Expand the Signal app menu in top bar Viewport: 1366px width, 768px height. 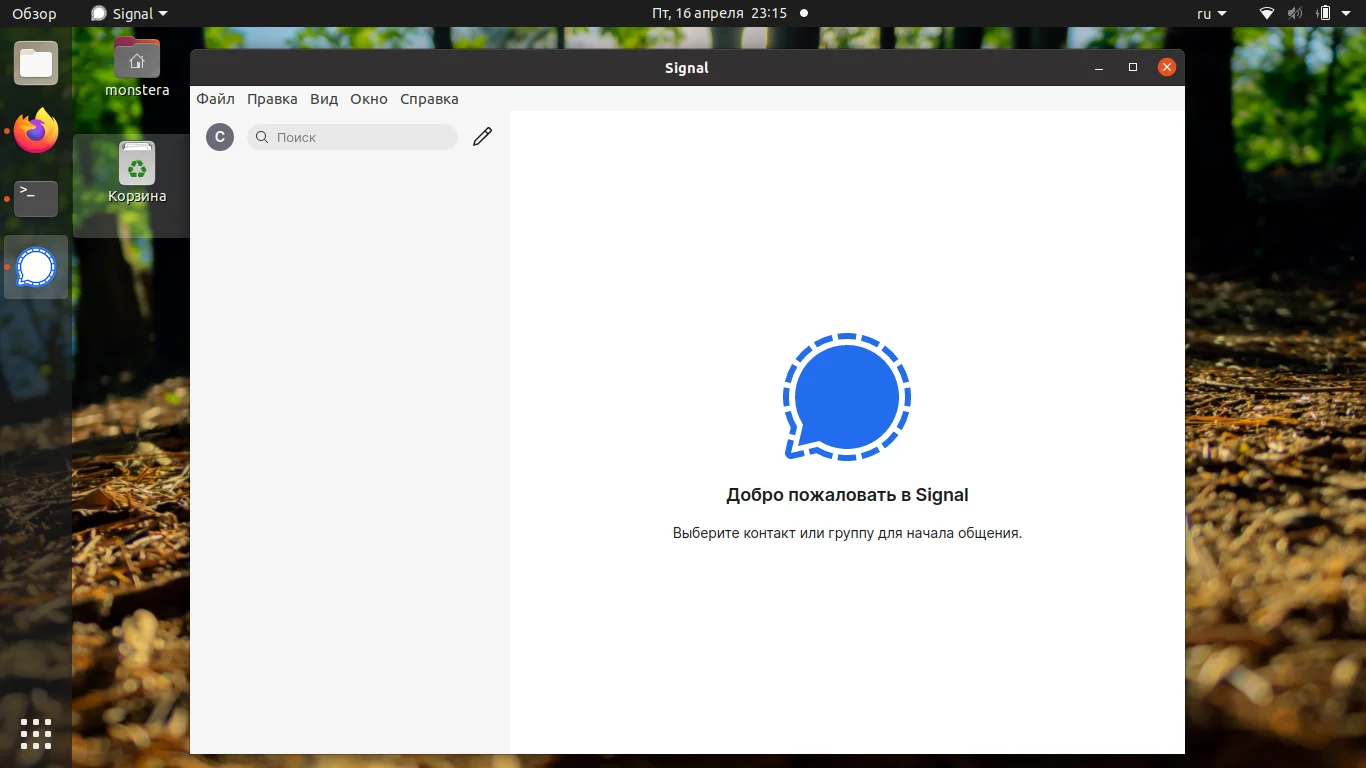(x=129, y=14)
